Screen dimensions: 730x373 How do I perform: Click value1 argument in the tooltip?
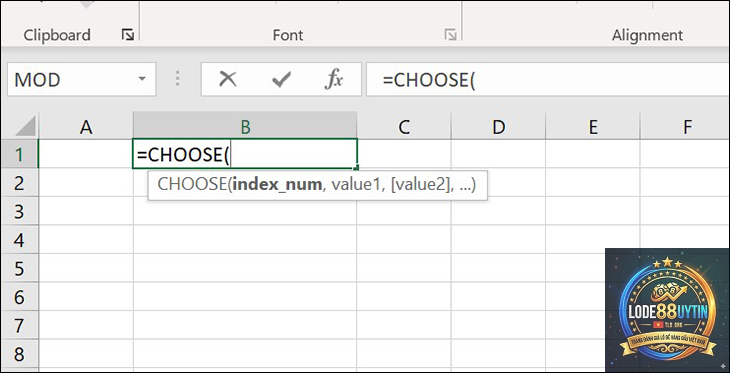(x=356, y=184)
